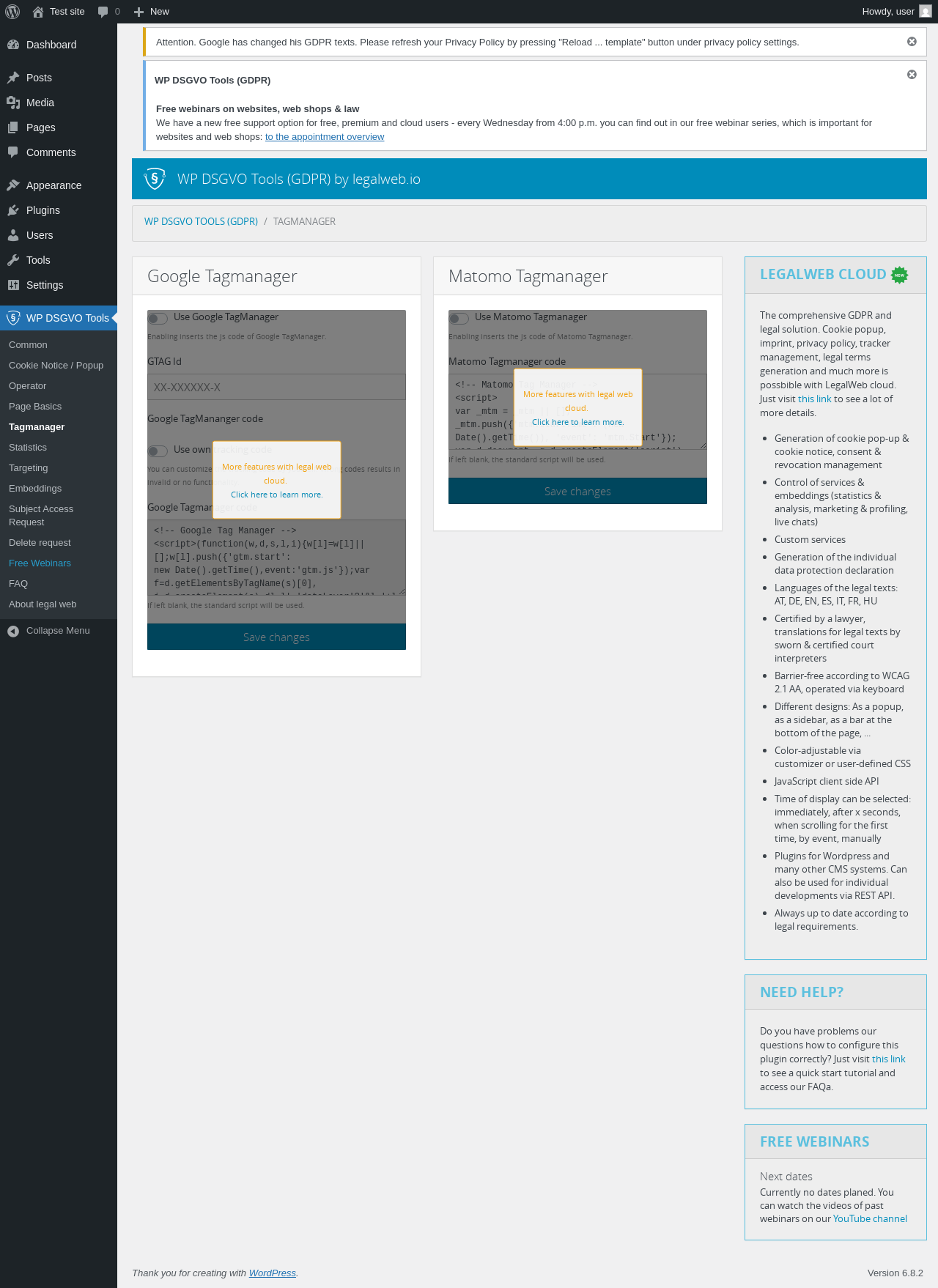Click the Pages icon in sidebar

point(13,127)
